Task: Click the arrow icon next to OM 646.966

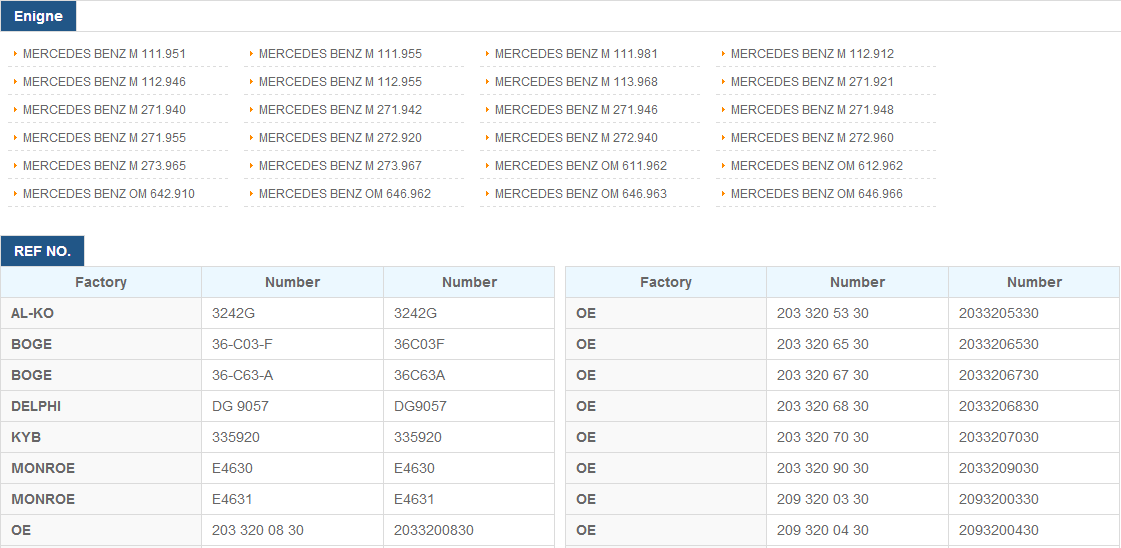Action: (x=723, y=193)
